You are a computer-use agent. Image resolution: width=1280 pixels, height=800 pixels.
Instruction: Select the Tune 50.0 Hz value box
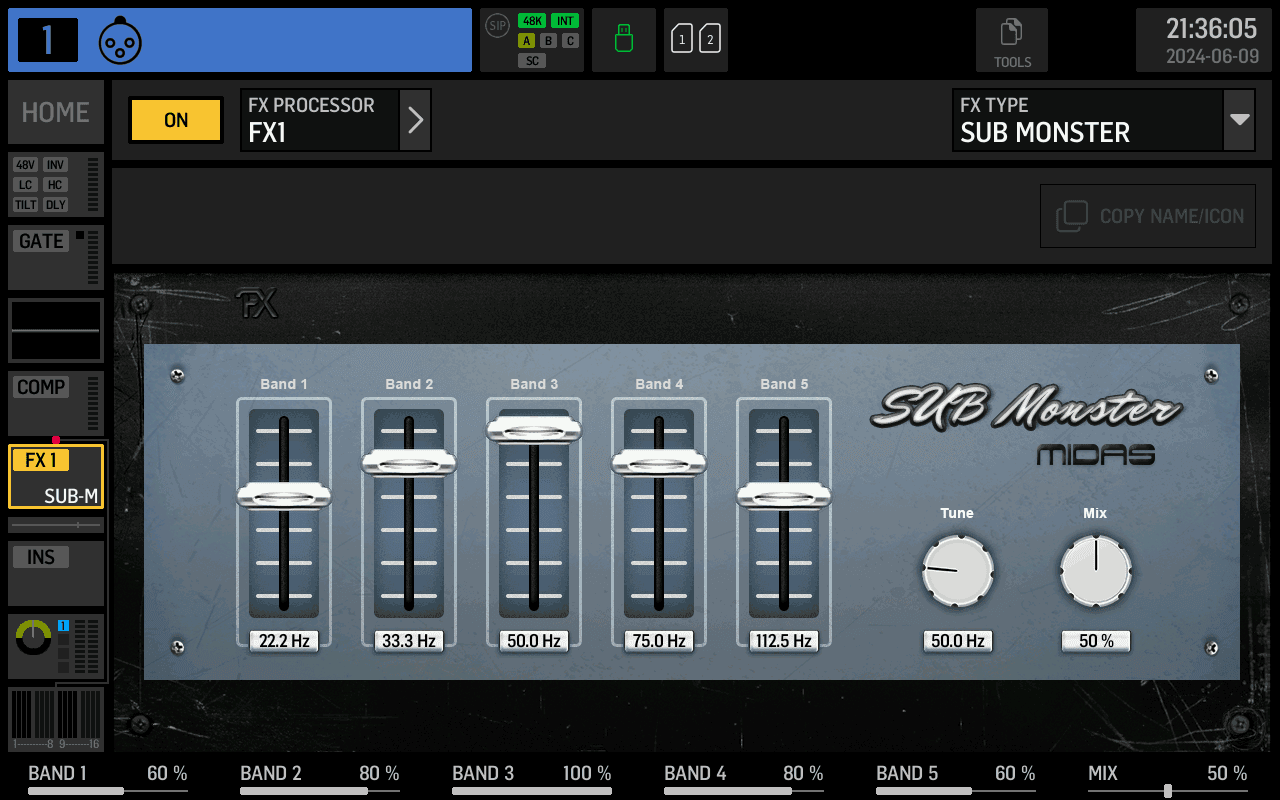tap(958, 641)
